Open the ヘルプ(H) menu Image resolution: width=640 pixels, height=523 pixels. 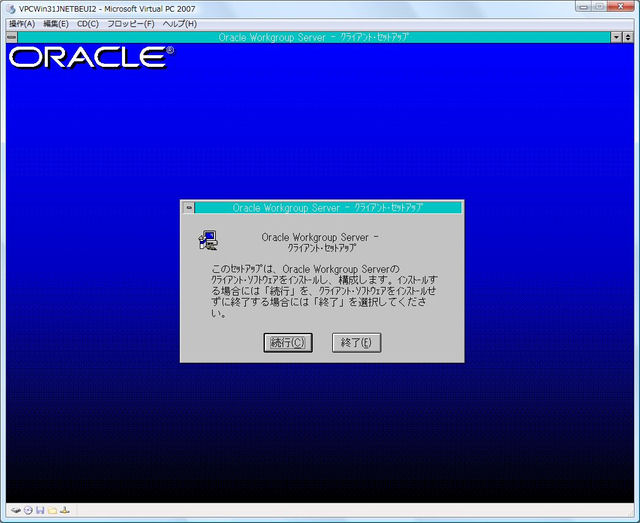180,24
